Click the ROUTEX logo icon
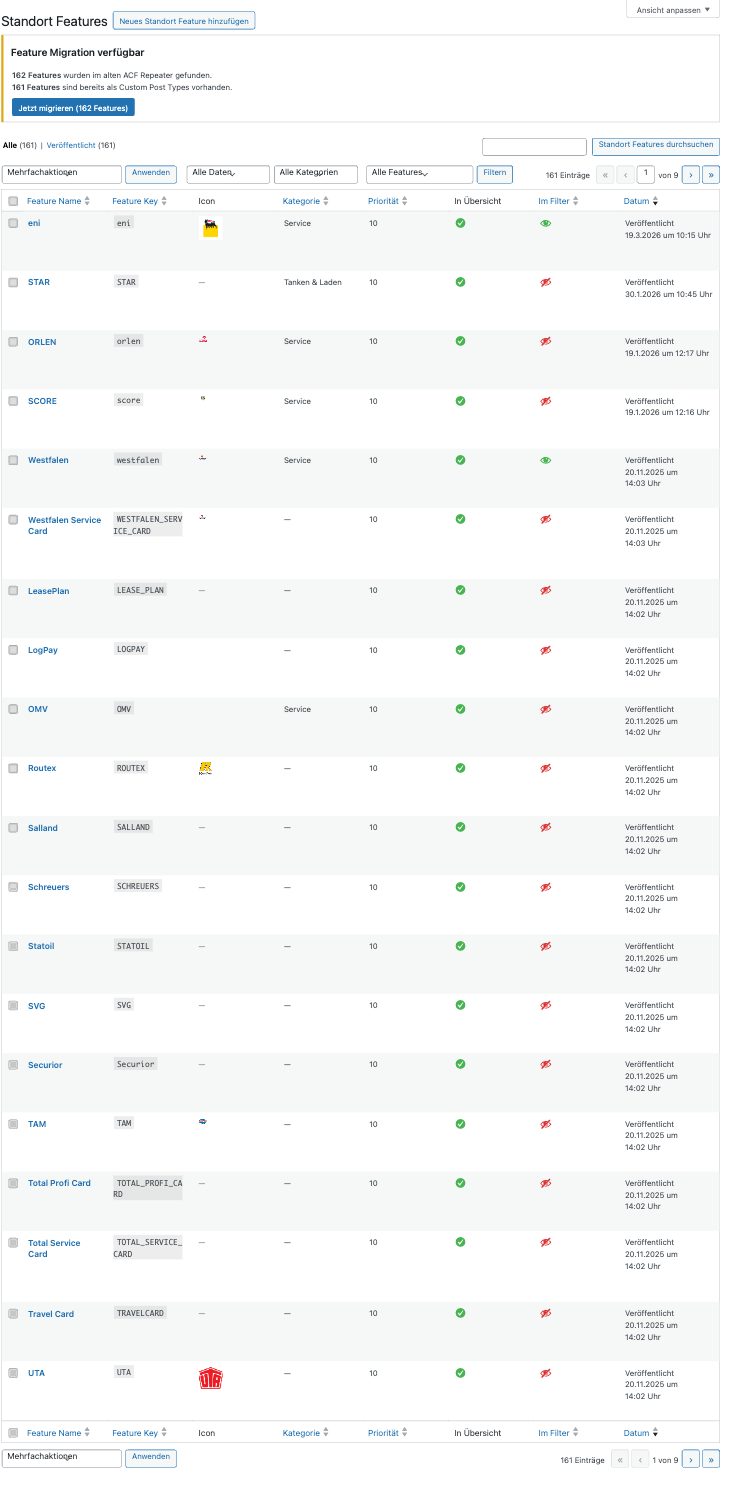 click(x=204, y=767)
